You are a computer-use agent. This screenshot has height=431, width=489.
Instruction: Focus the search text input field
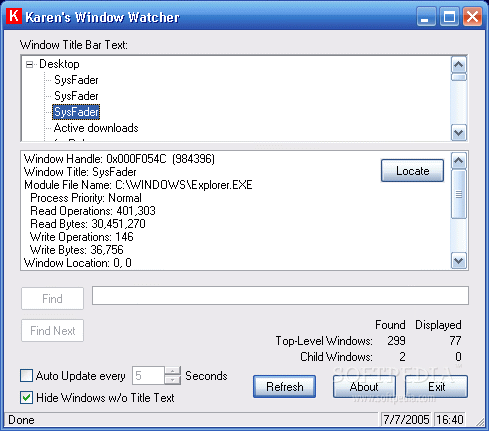pos(280,295)
